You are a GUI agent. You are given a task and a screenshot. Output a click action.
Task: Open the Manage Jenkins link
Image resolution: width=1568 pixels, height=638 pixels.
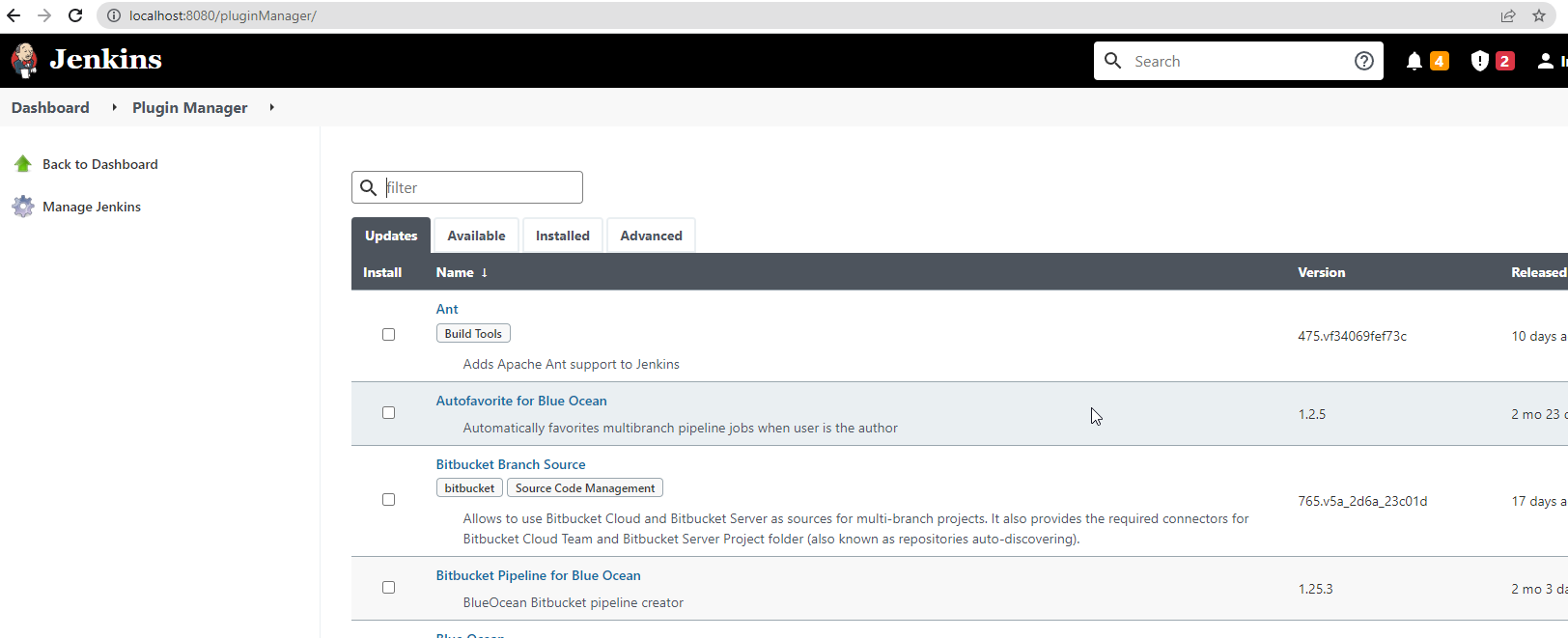92,207
